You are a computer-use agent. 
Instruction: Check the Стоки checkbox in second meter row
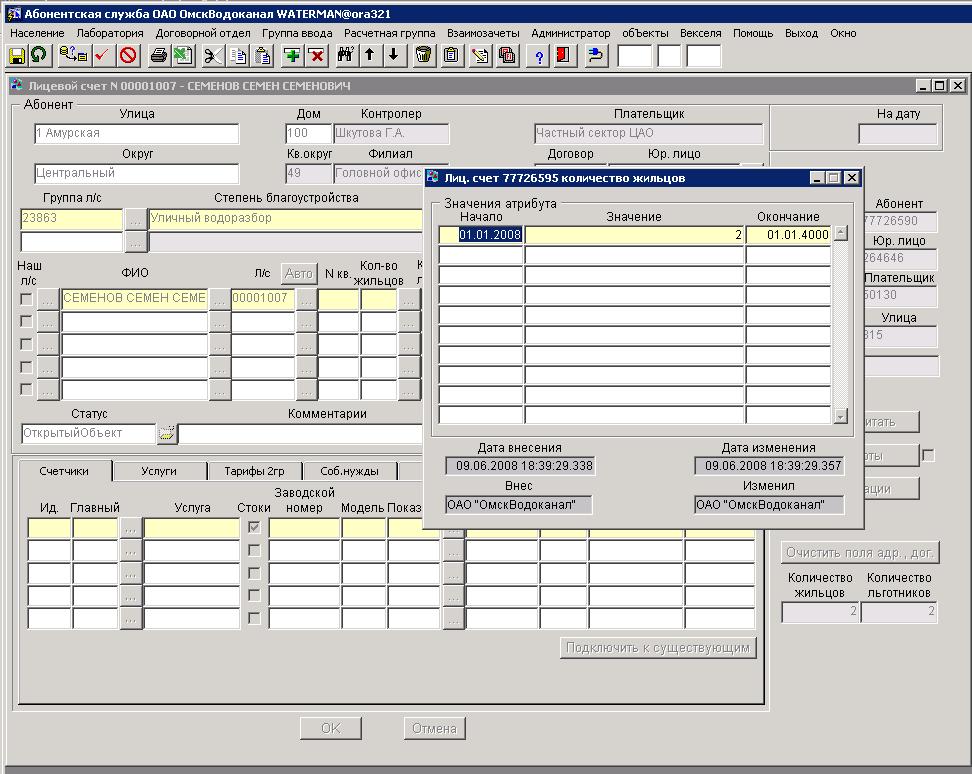pyautogui.click(x=254, y=550)
